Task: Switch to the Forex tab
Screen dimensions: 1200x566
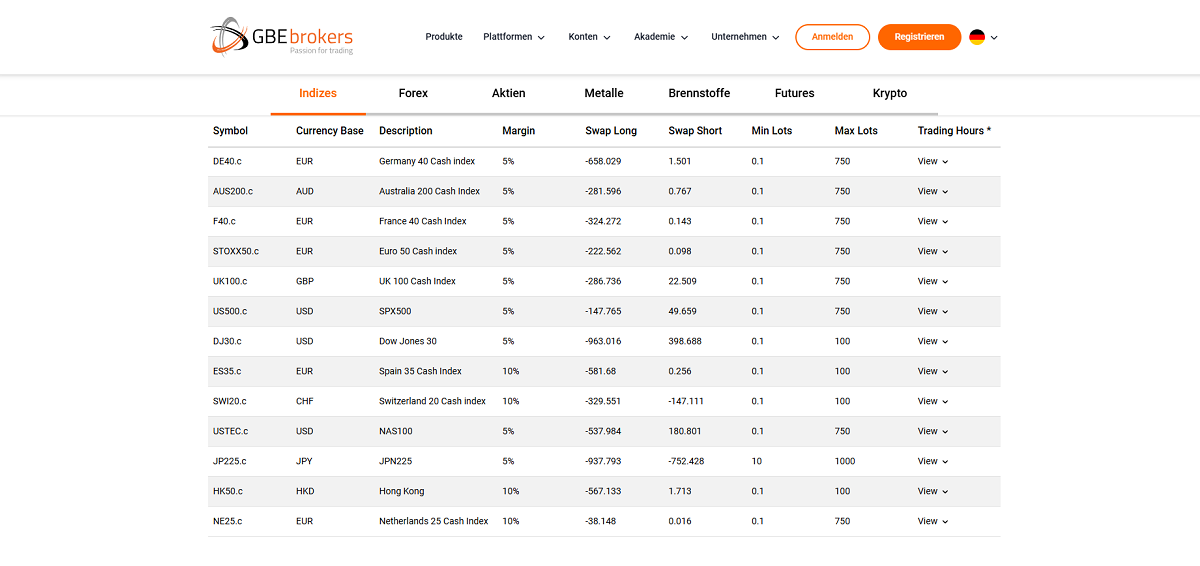Action: click(413, 93)
